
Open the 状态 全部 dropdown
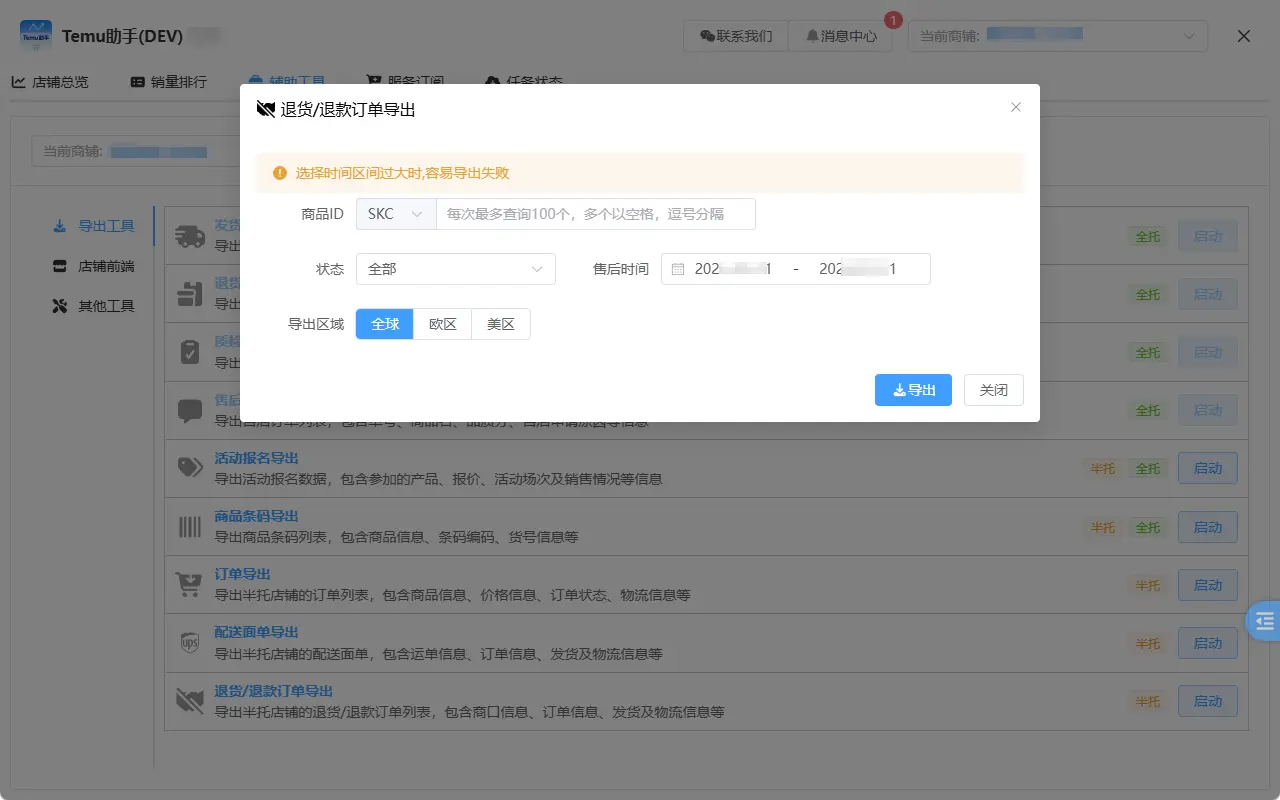pyautogui.click(x=456, y=269)
